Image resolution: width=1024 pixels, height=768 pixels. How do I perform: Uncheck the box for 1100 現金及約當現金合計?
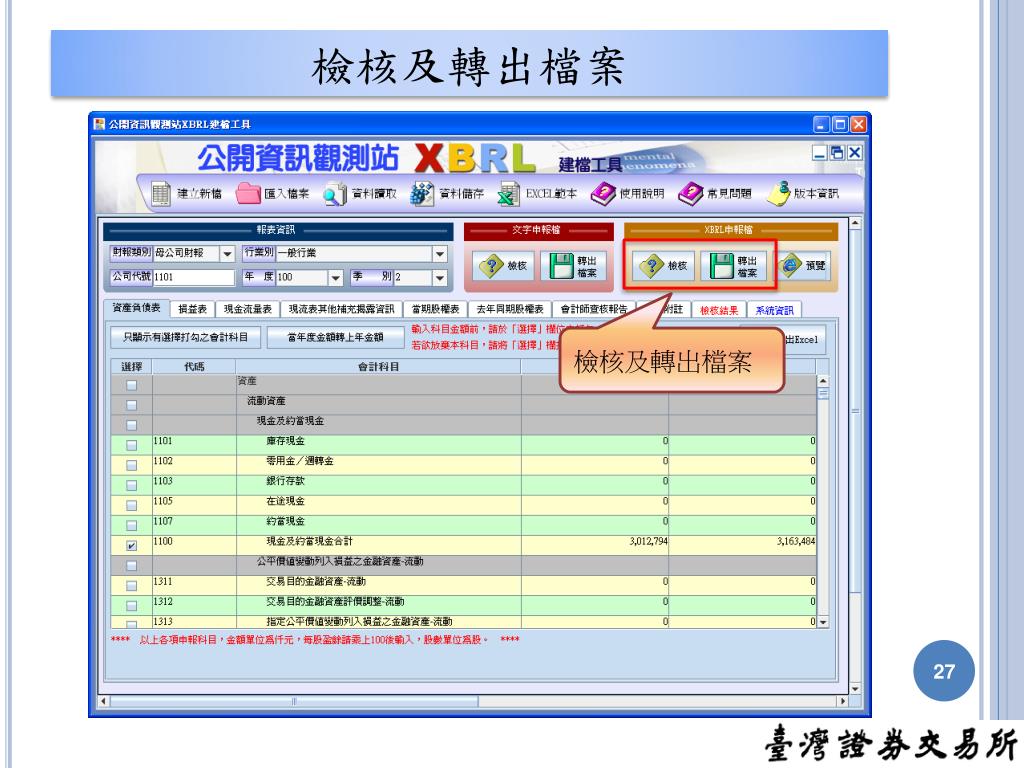point(131,545)
